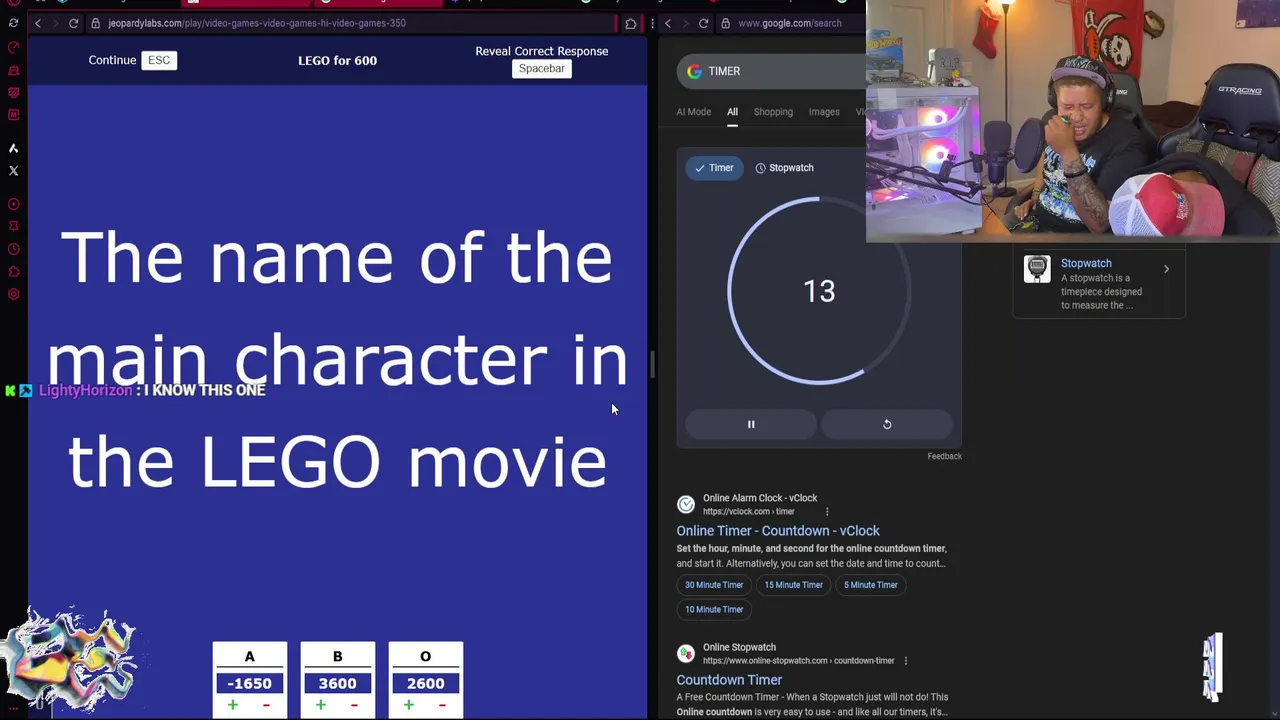This screenshot has width=1280, height=720.
Task: Click the Online Alarm Clock - vClock site name
Action: (x=760, y=498)
